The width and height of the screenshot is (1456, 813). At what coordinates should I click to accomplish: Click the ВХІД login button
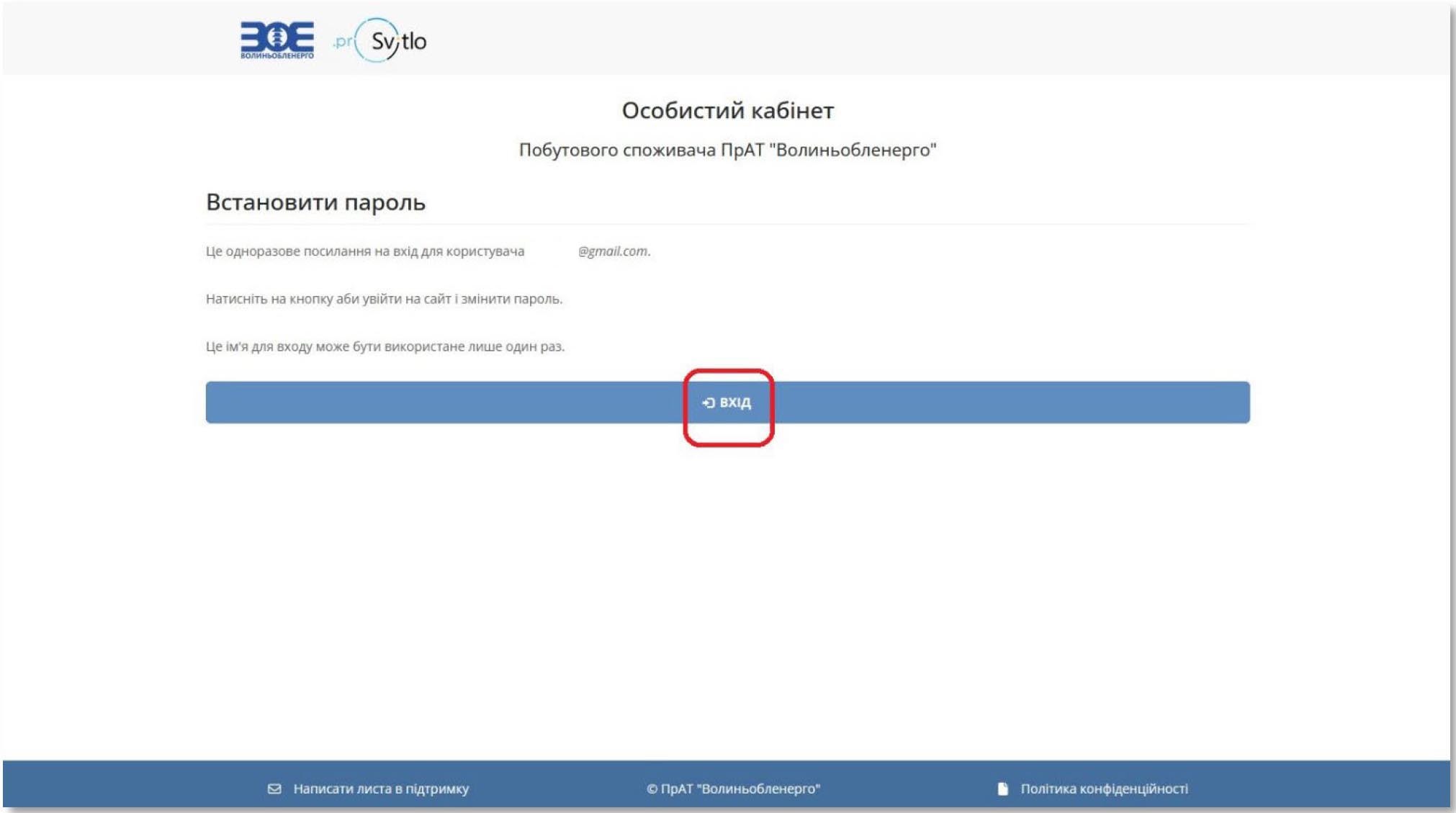click(727, 403)
